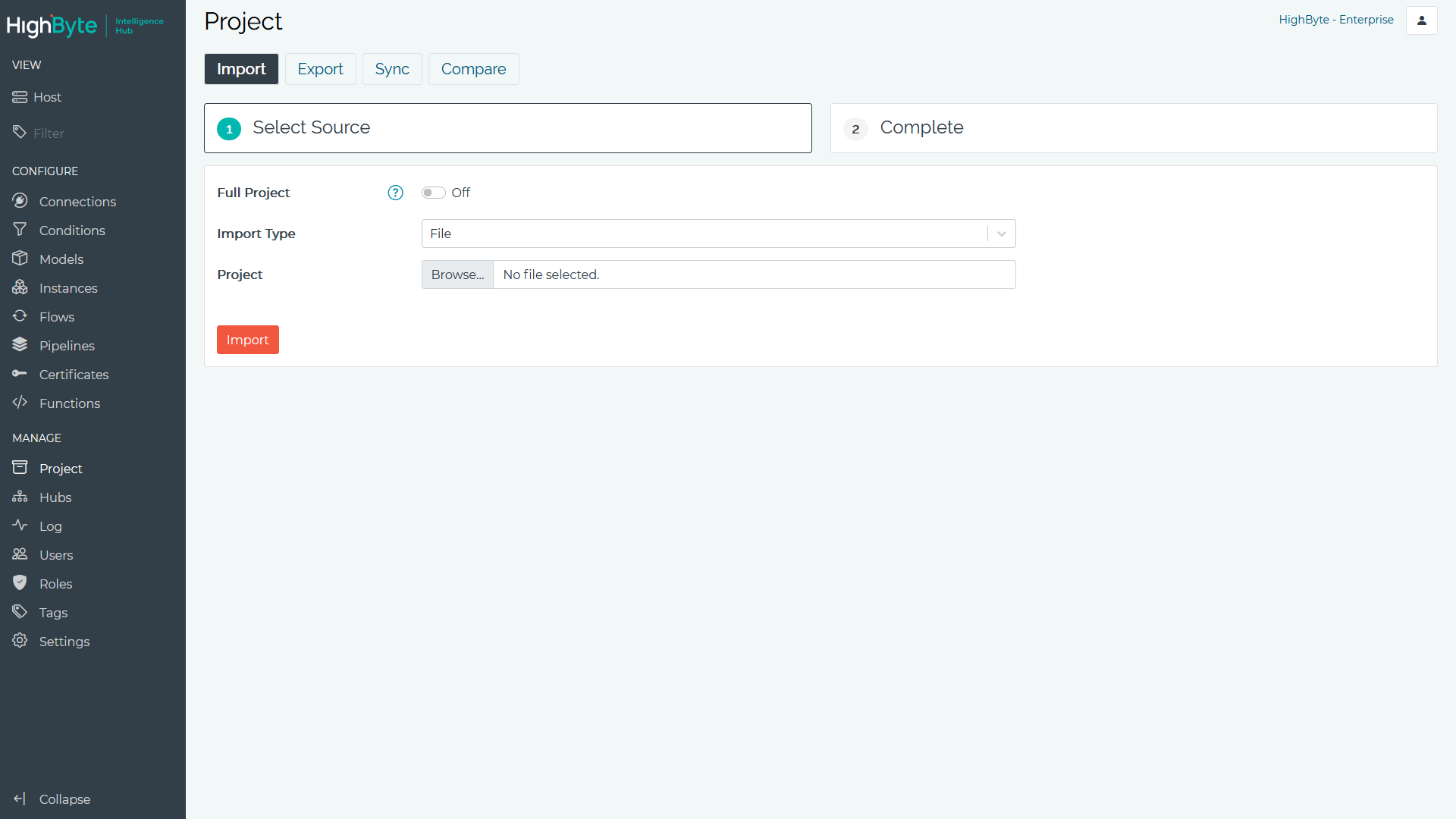
Task: Click the Instances label in sidebar
Action: pyautogui.click(x=68, y=288)
